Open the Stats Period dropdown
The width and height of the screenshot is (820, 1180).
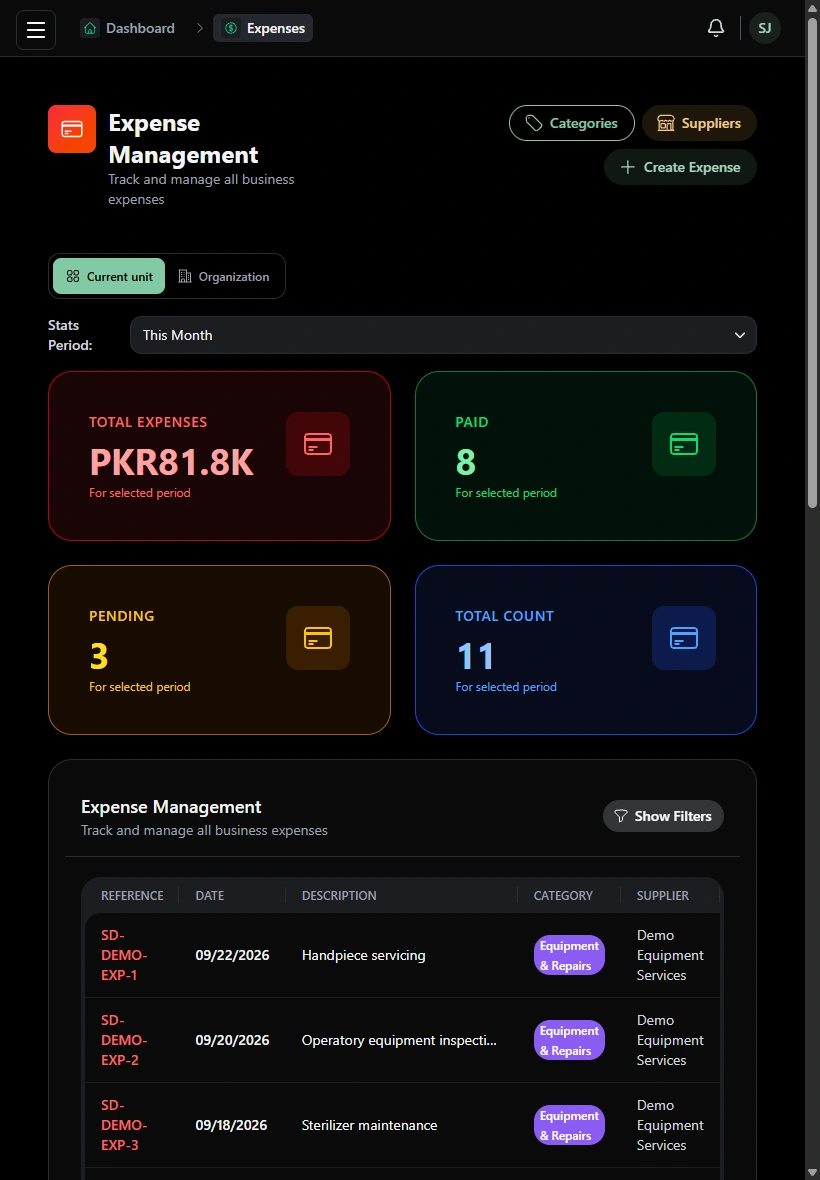443,336
